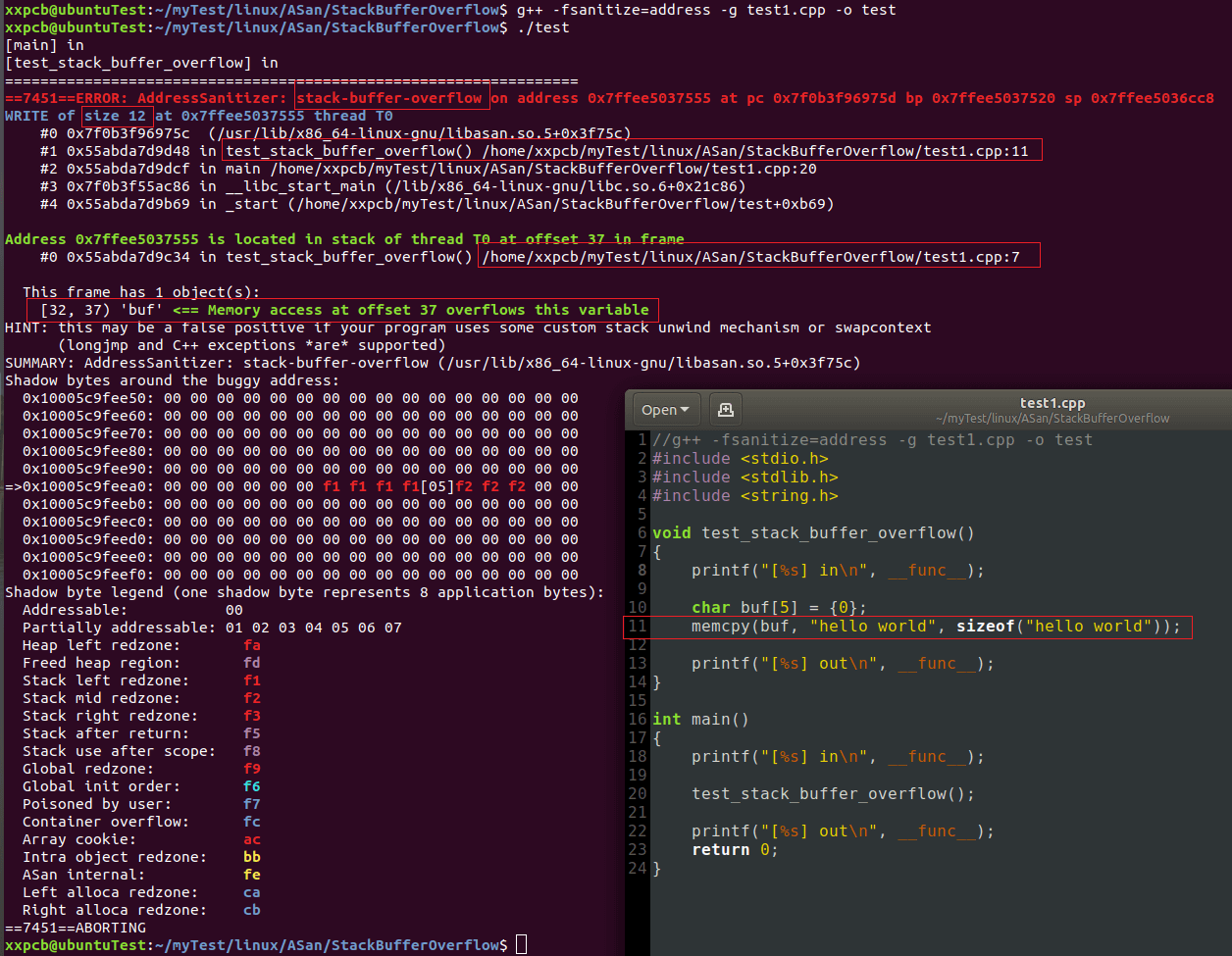Click the ~/myTest/linux/ASan/StackBufferOverflow subtitle path
The image size is (1232, 956).
pos(1052,419)
